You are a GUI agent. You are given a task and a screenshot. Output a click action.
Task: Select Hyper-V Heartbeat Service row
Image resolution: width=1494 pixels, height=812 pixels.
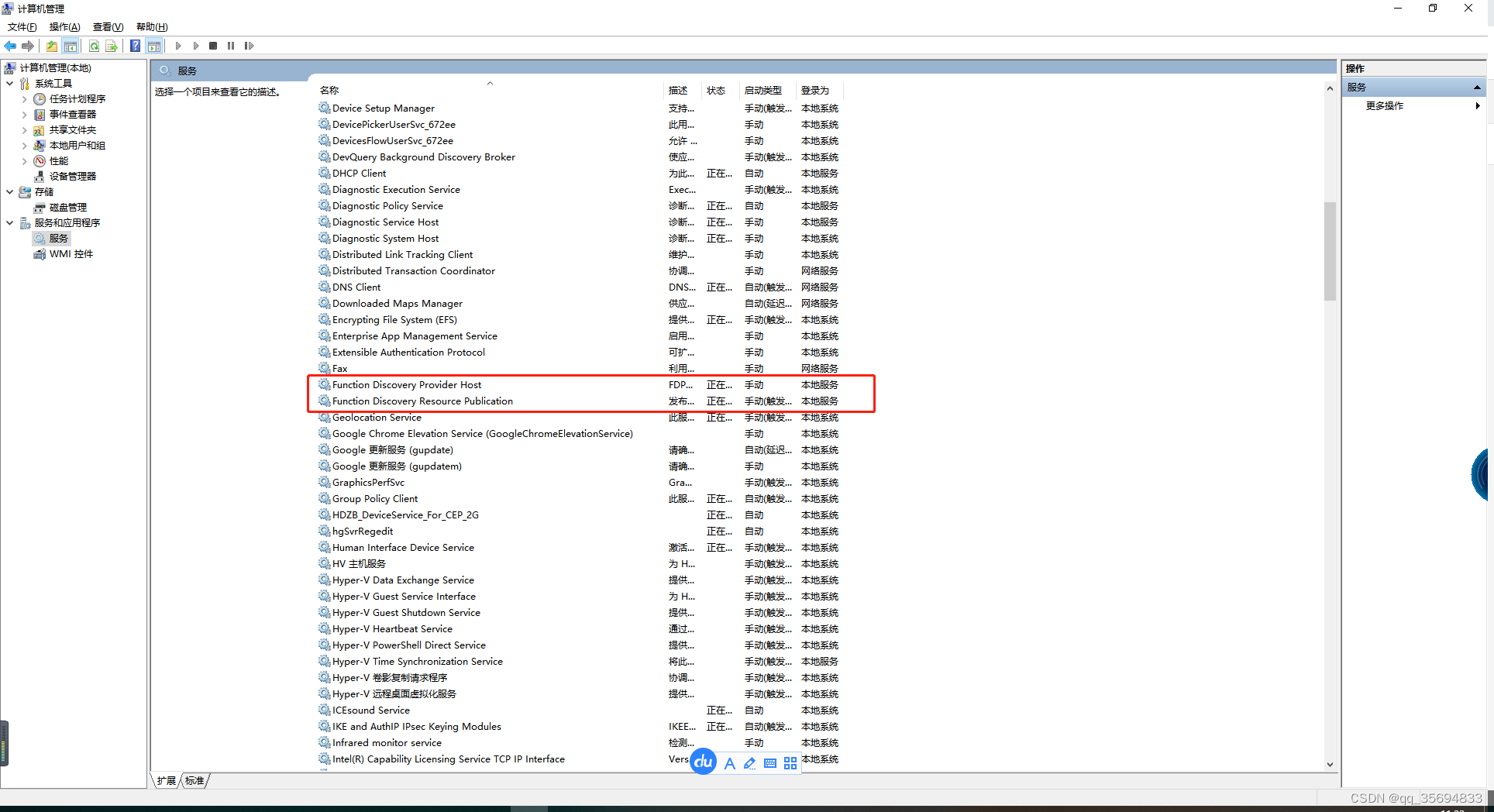[579, 629]
